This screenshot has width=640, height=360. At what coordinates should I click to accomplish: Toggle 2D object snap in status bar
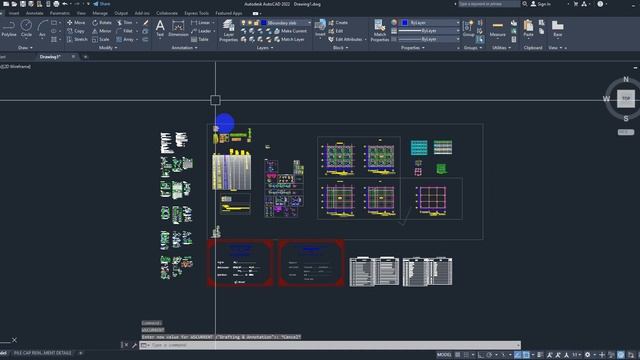tap(526, 355)
